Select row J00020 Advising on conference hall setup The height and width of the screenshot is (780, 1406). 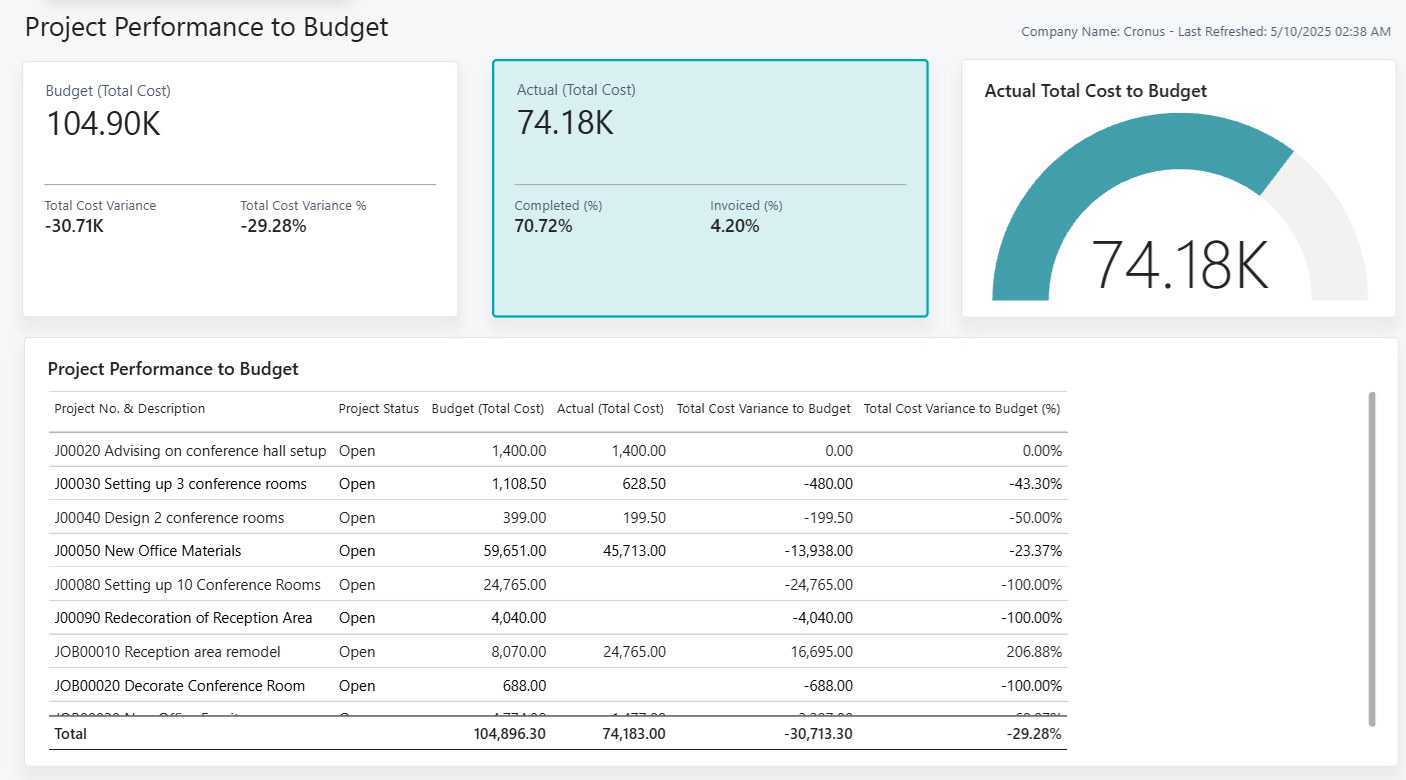tap(190, 451)
